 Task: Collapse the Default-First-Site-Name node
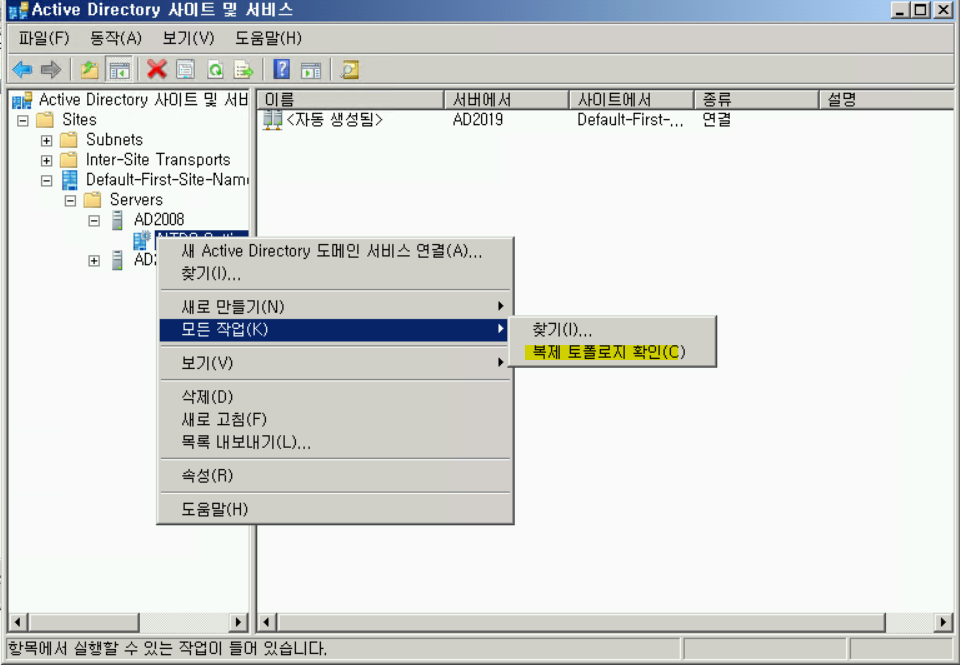(47, 181)
